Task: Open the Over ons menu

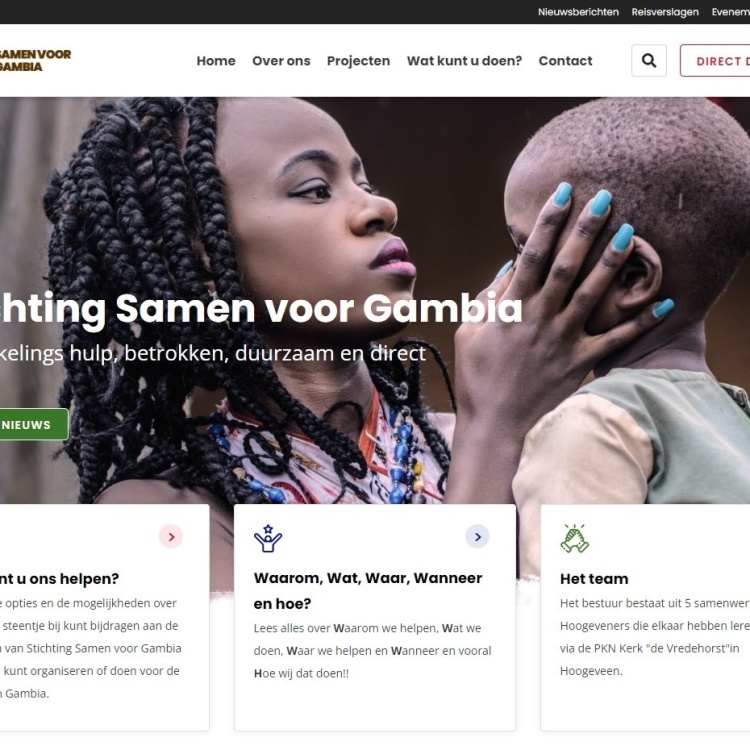Action: (x=281, y=61)
